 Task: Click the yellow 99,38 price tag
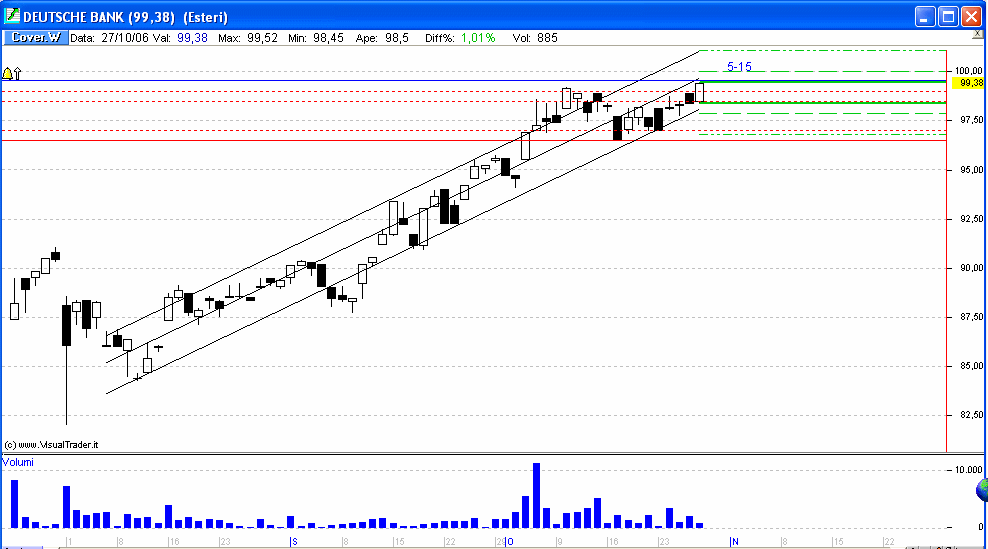point(970,83)
